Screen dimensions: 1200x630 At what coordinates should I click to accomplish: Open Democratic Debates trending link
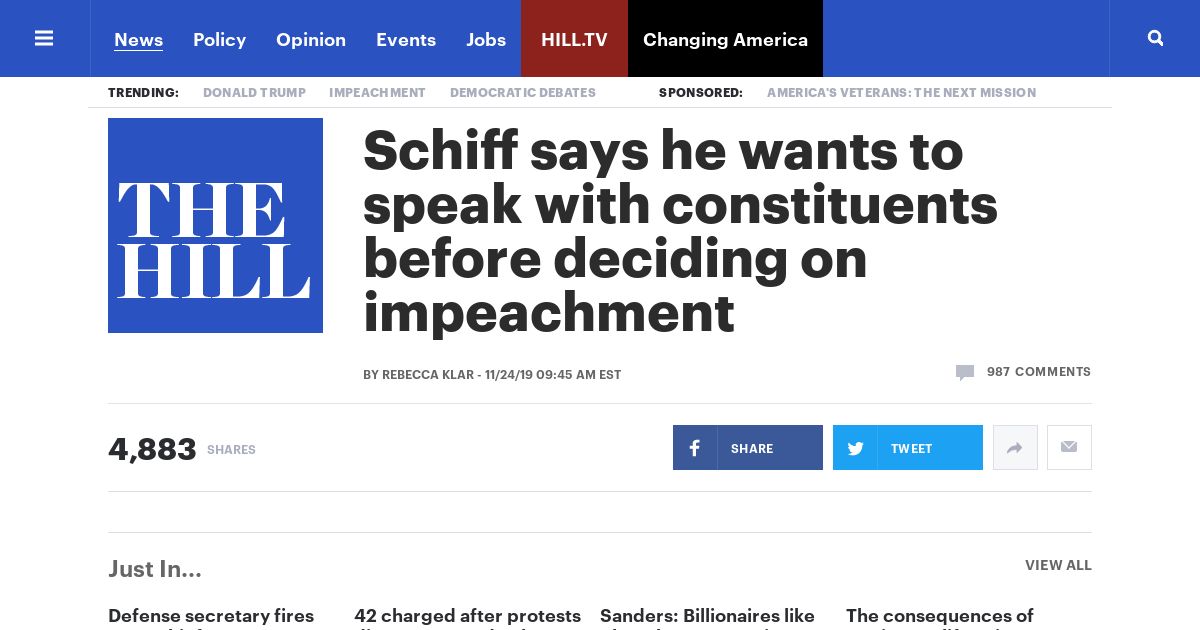523,92
